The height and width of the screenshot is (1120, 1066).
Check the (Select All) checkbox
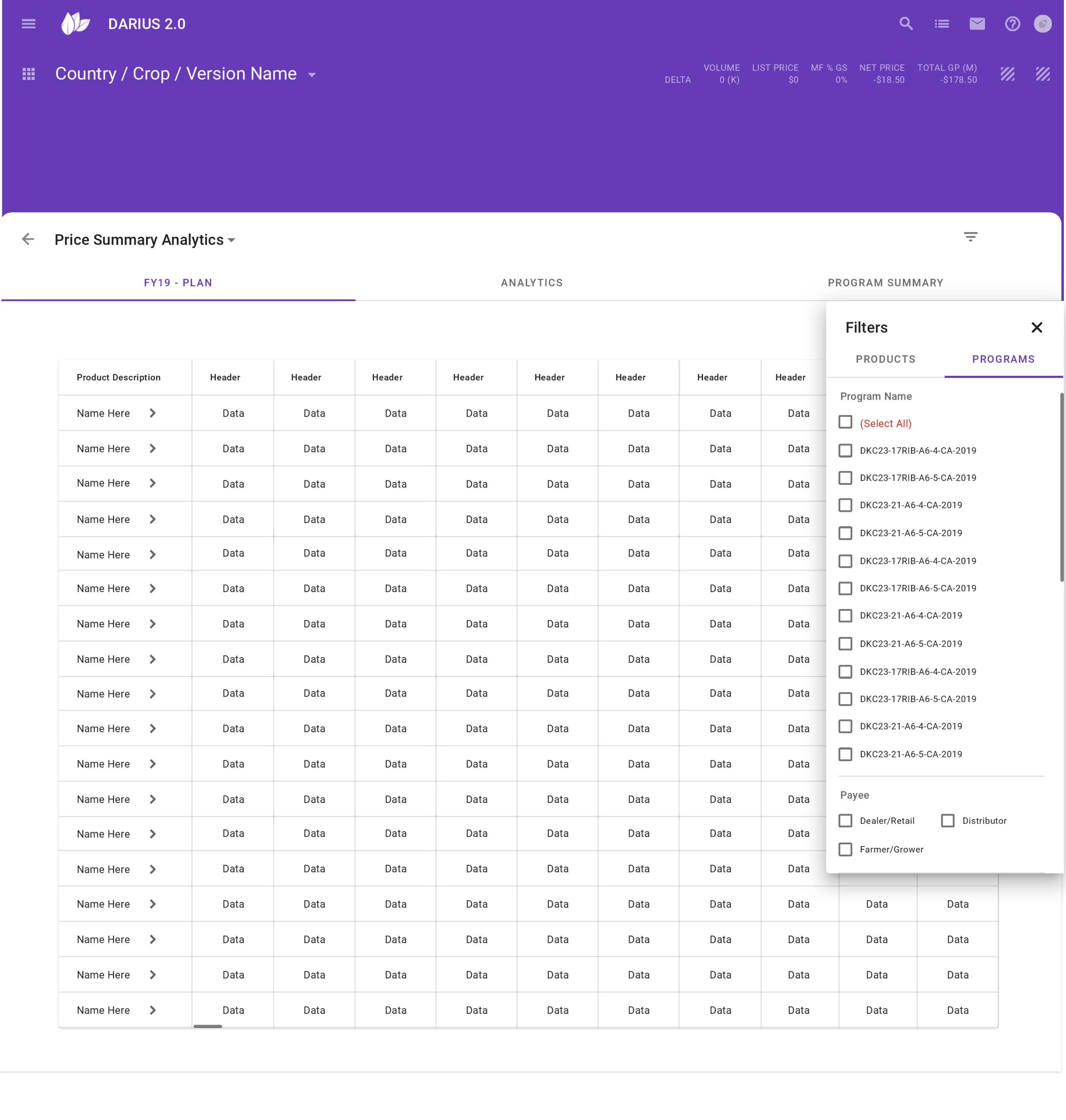(845, 422)
